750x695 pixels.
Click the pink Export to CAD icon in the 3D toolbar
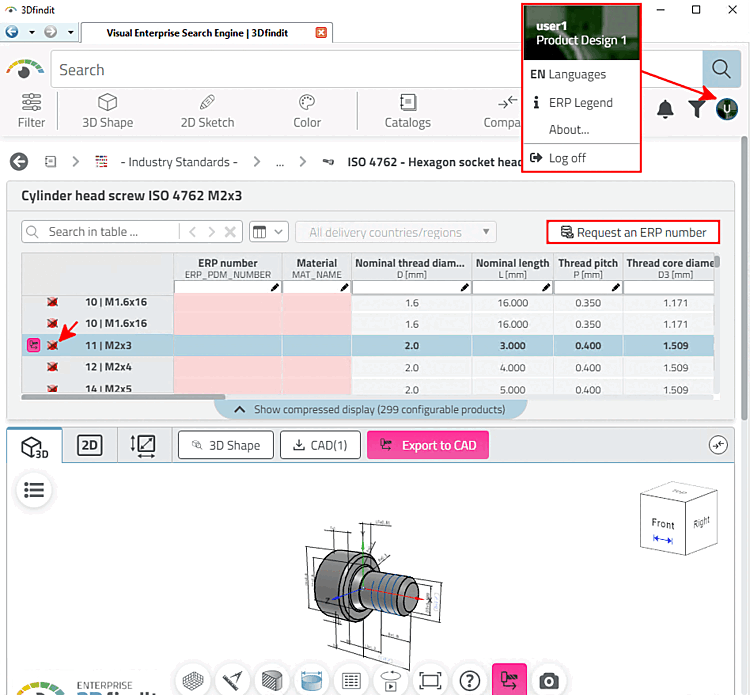(509, 680)
